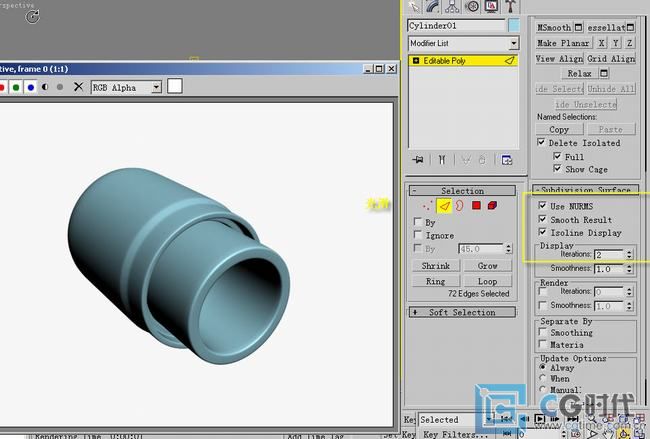Image resolution: width=650 pixels, height=439 pixels.
Task: Enable Render Iterations checkbox
Action: [x=542, y=292]
